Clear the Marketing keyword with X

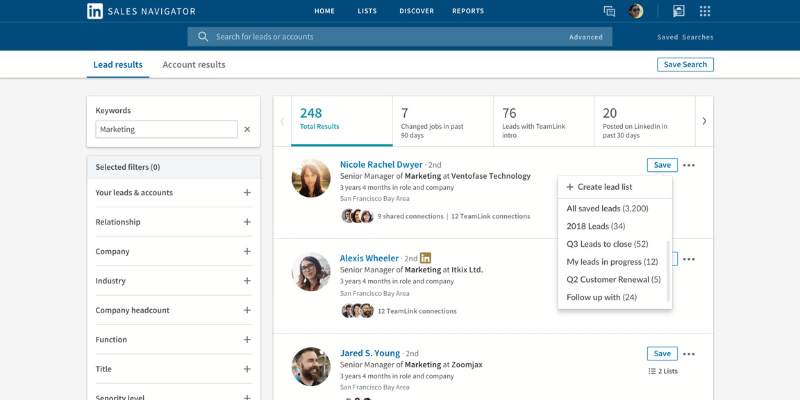point(247,130)
